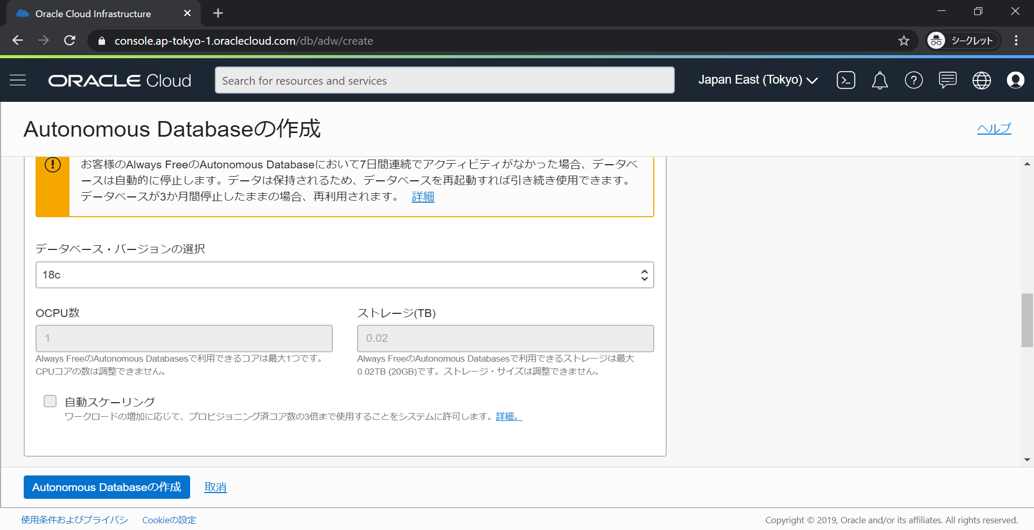Click the incognito profile indicator
Screen dimensions: 1034x530
(x=963, y=40)
